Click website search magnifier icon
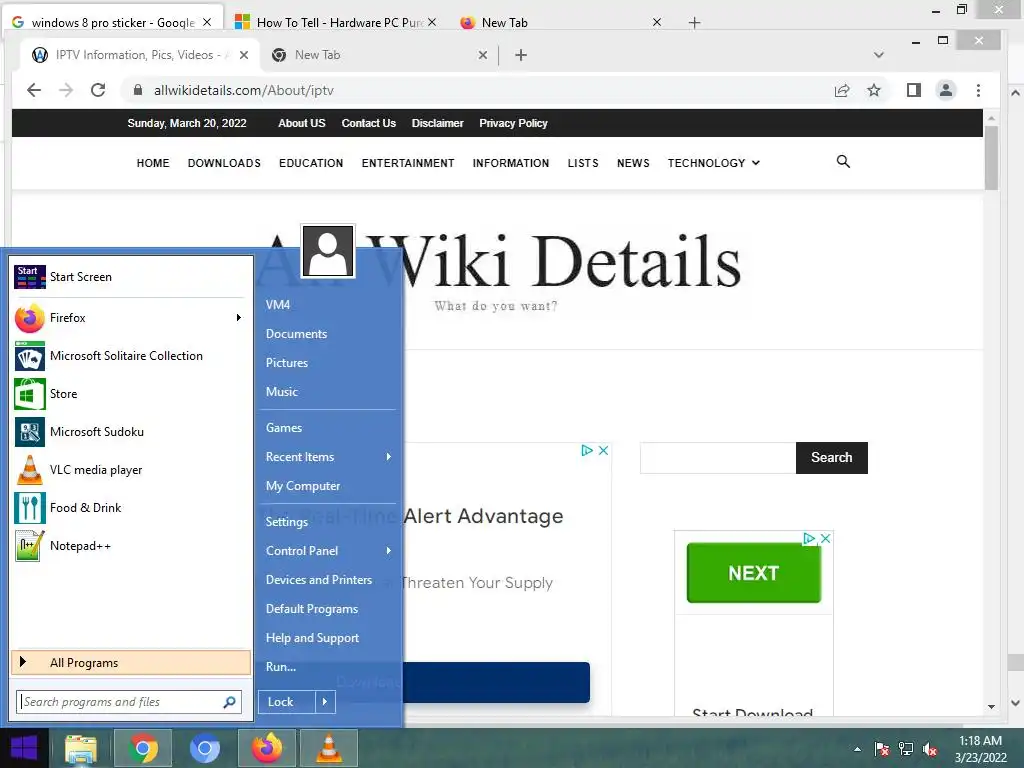Image resolution: width=1024 pixels, height=768 pixels. [x=843, y=161]
